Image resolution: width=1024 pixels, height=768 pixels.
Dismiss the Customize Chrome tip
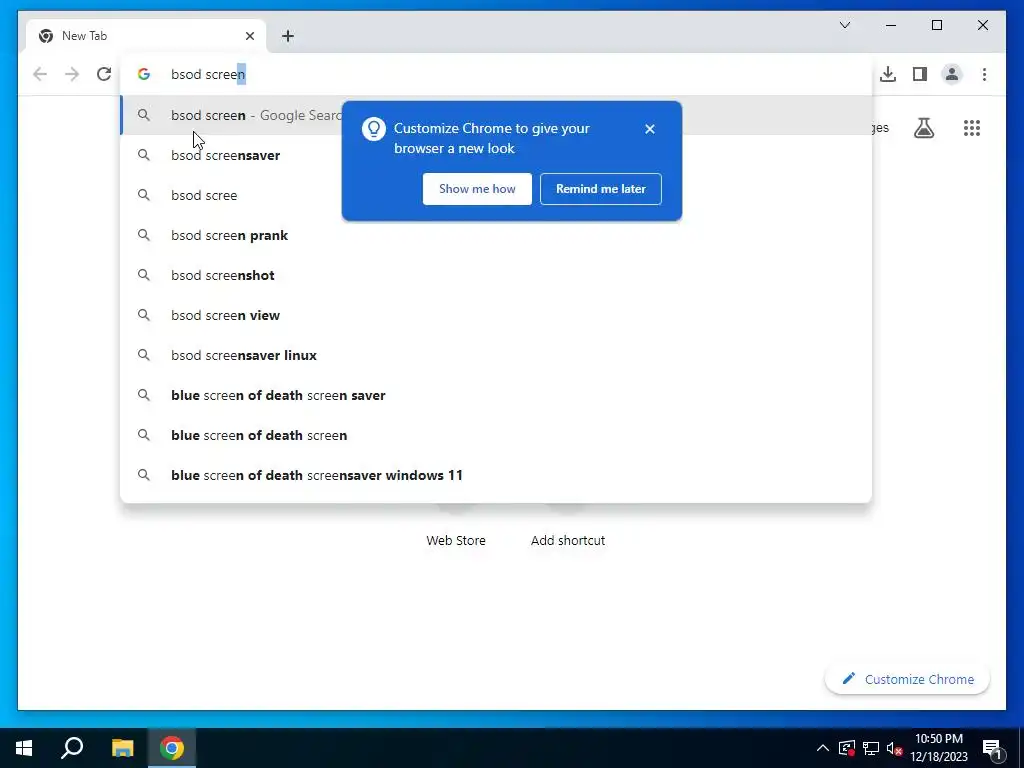(x=650, y=129)
